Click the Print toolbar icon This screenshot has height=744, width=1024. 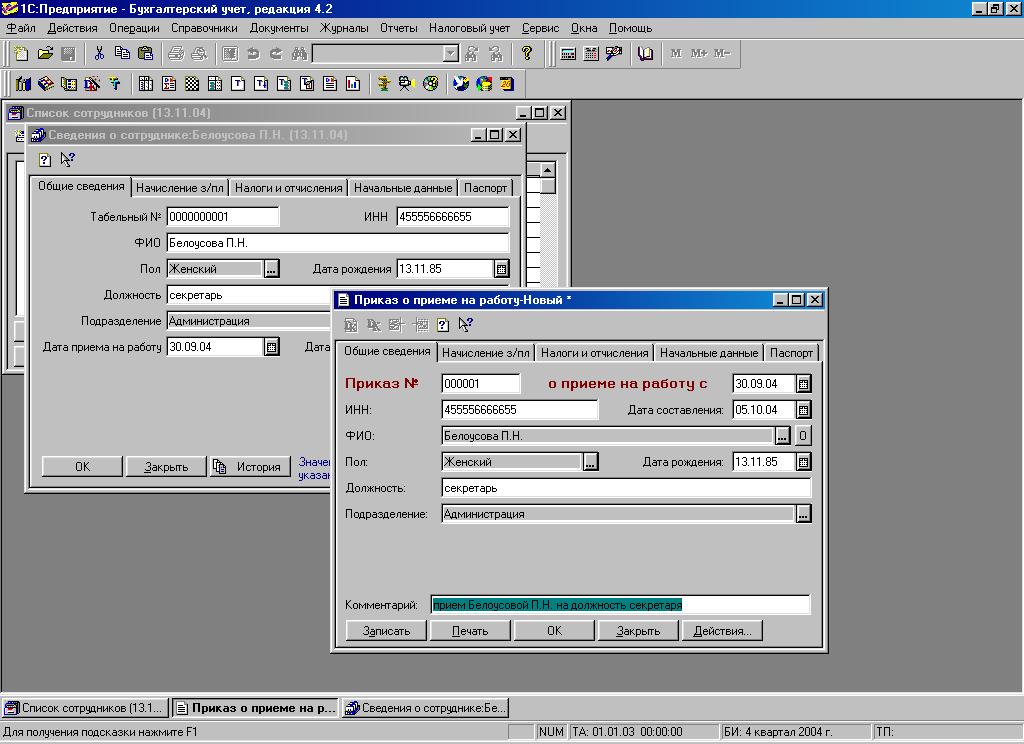[x=176, y=54]
